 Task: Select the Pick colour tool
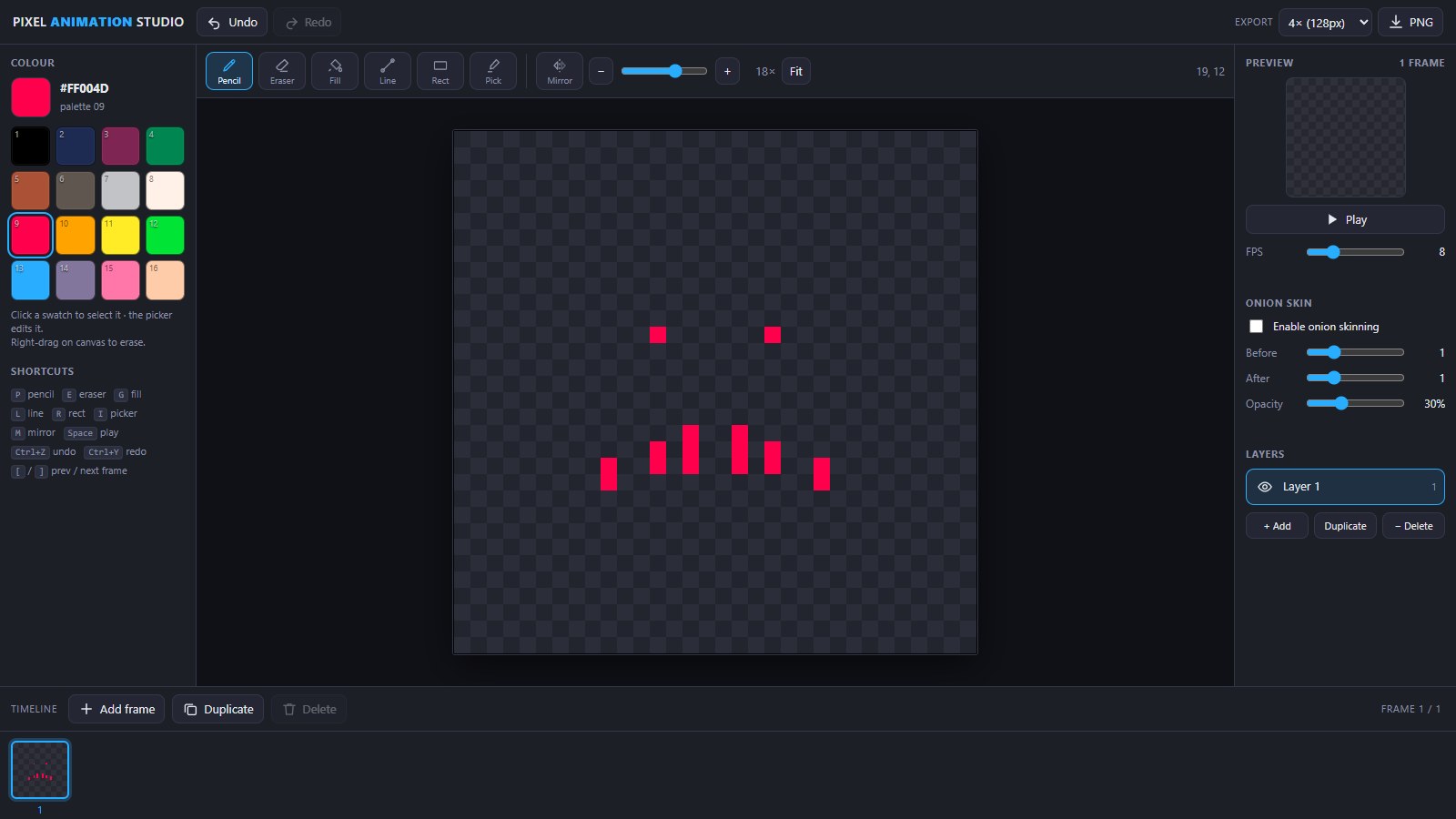tap(493, 71)
